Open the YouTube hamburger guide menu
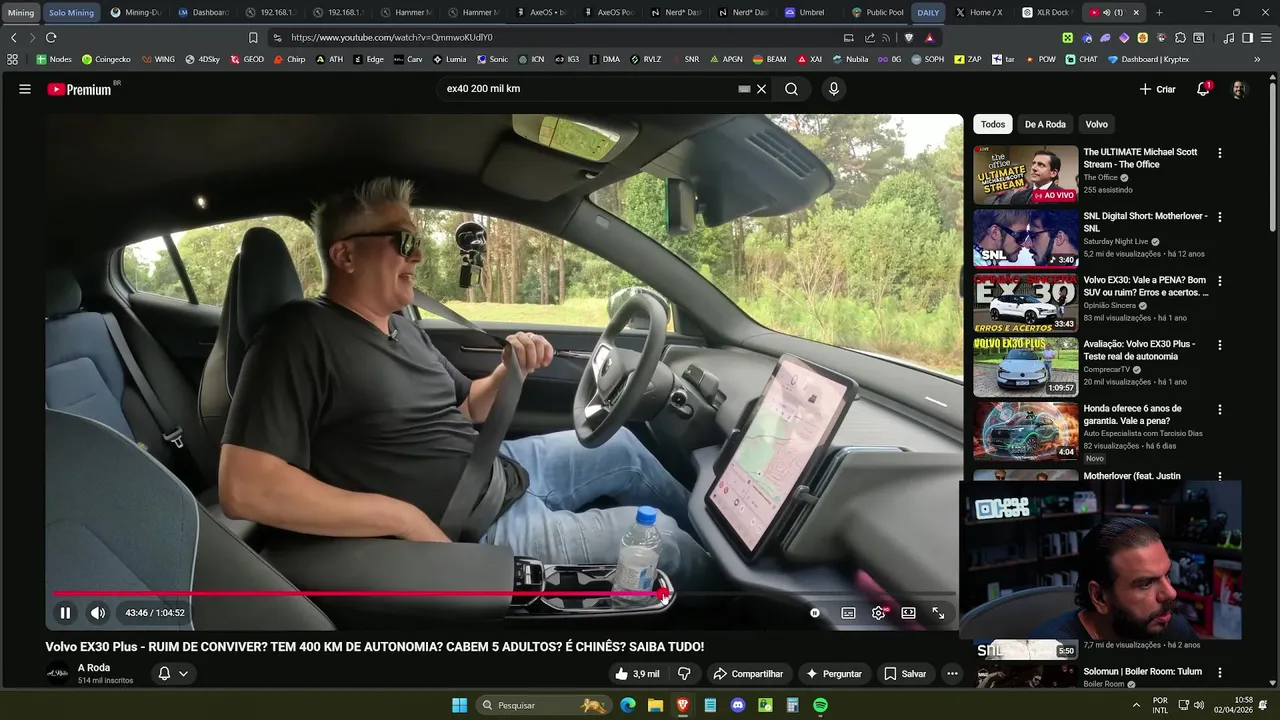The height and width of the screenshot is (720, 1280). (x=25, y=89)
